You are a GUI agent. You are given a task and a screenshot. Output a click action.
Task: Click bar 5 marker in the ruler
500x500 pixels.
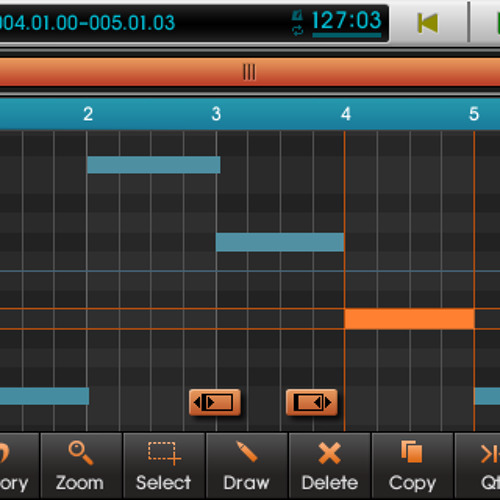474,114
